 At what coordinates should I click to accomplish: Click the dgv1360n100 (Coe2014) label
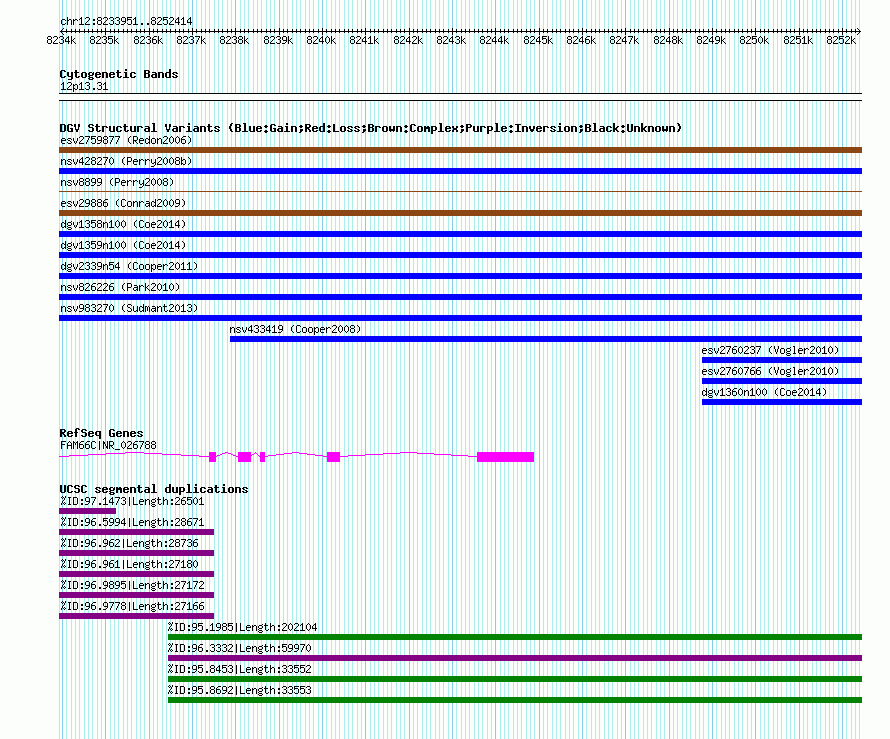[x=764, y=392]
